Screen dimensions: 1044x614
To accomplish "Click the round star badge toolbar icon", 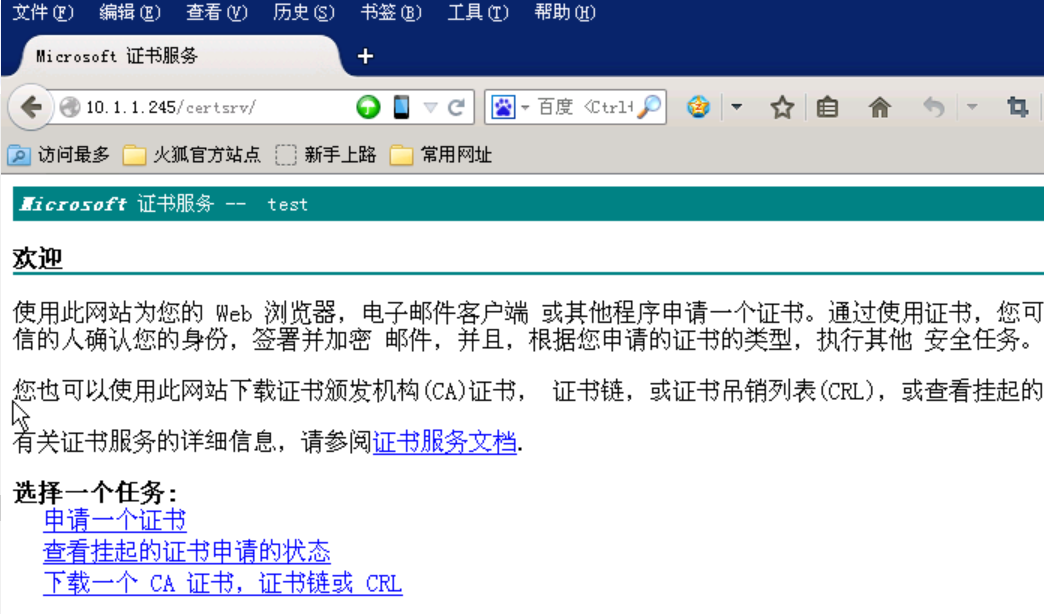I will tap(698, 107).
